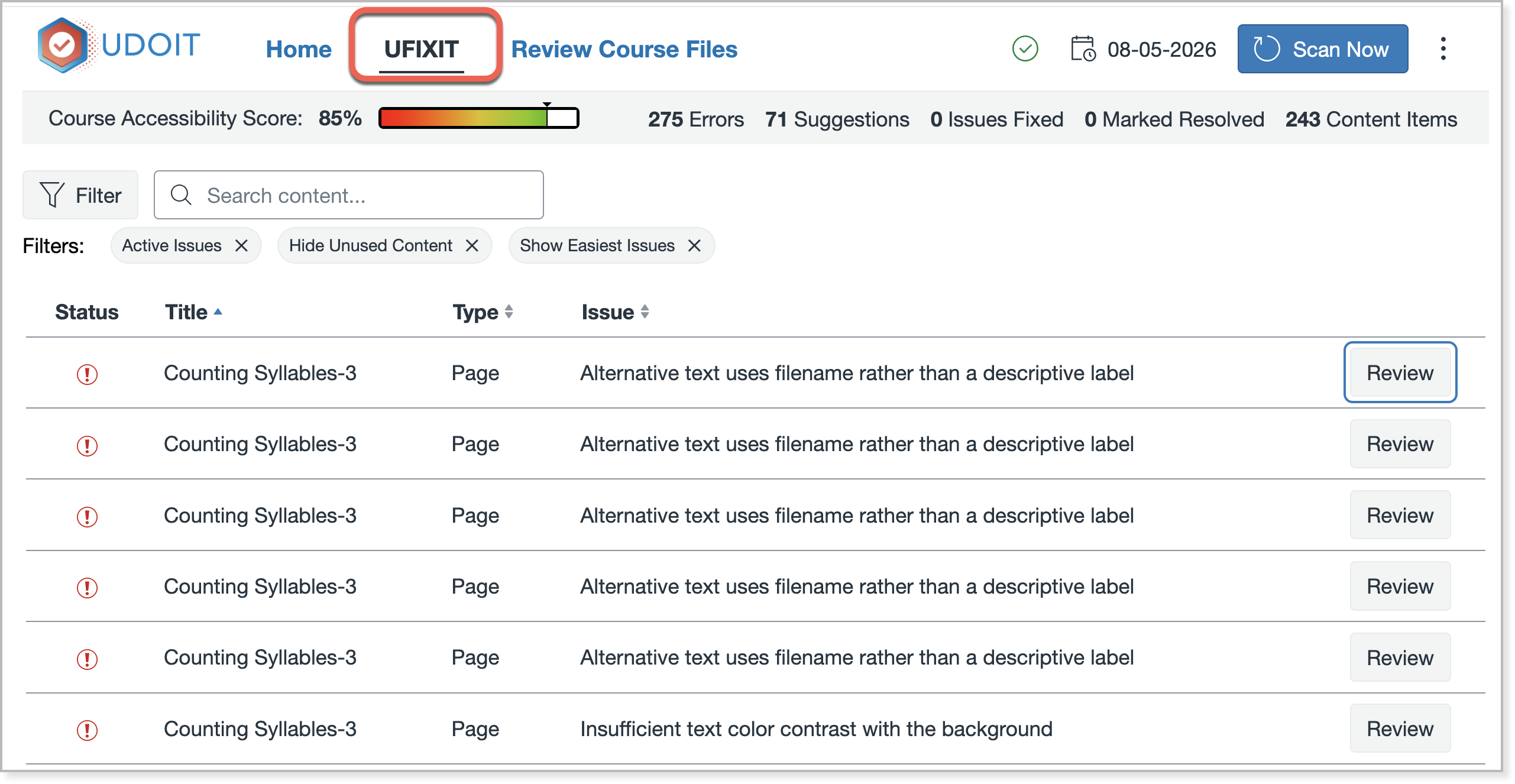Image resolution: width=1515 pixels, height=784 pixels.
Task: Click the 0 Marked Resolved count
Action: (1174, 119)
